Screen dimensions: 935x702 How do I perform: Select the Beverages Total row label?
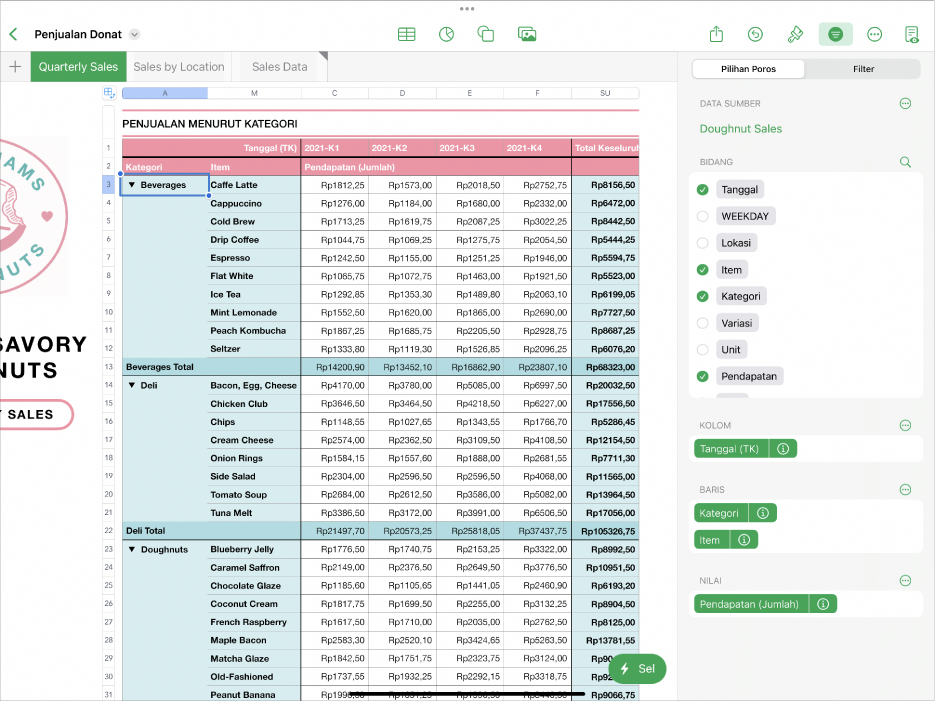(160, 367)
